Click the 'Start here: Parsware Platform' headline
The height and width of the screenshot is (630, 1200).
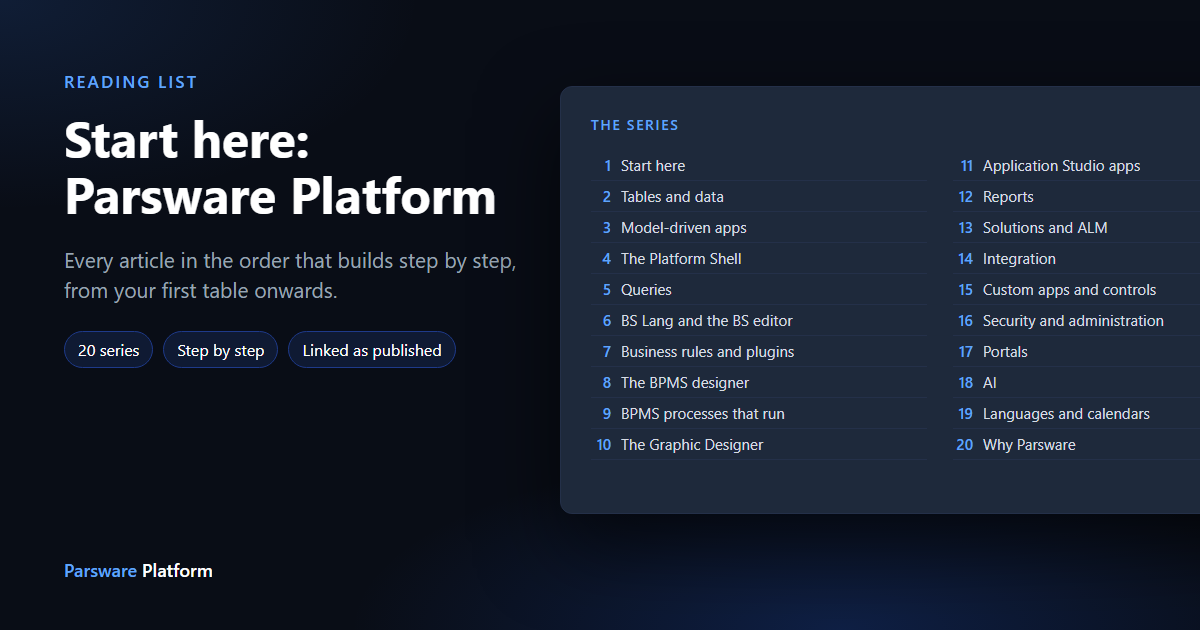[280, 168]
